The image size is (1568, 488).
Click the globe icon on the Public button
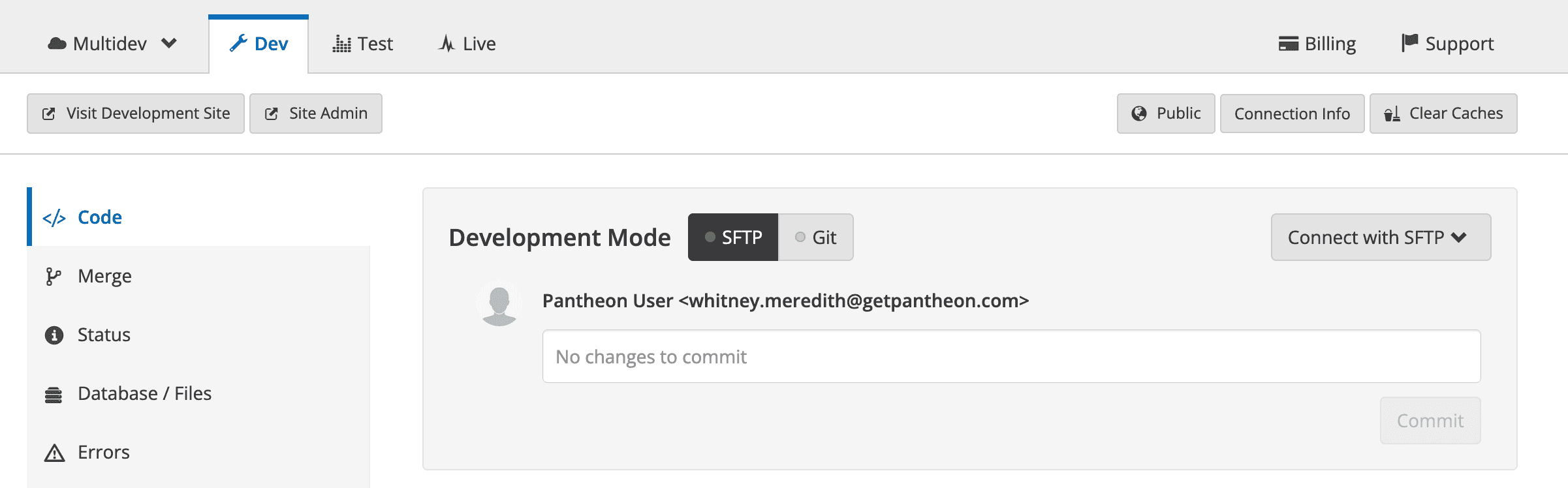click(1140, 113)
